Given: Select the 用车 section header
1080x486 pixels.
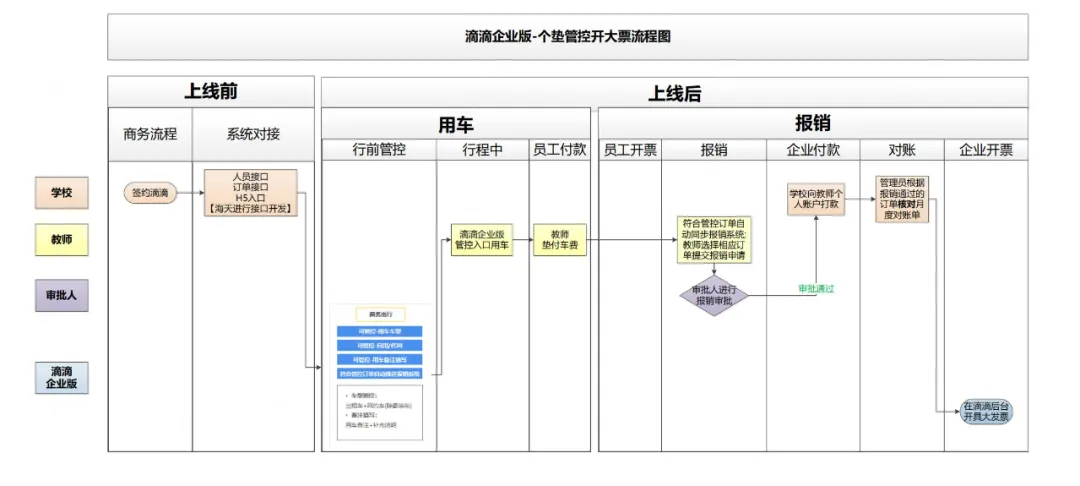Looking at the screenshot, I should [x=456, y=123].
